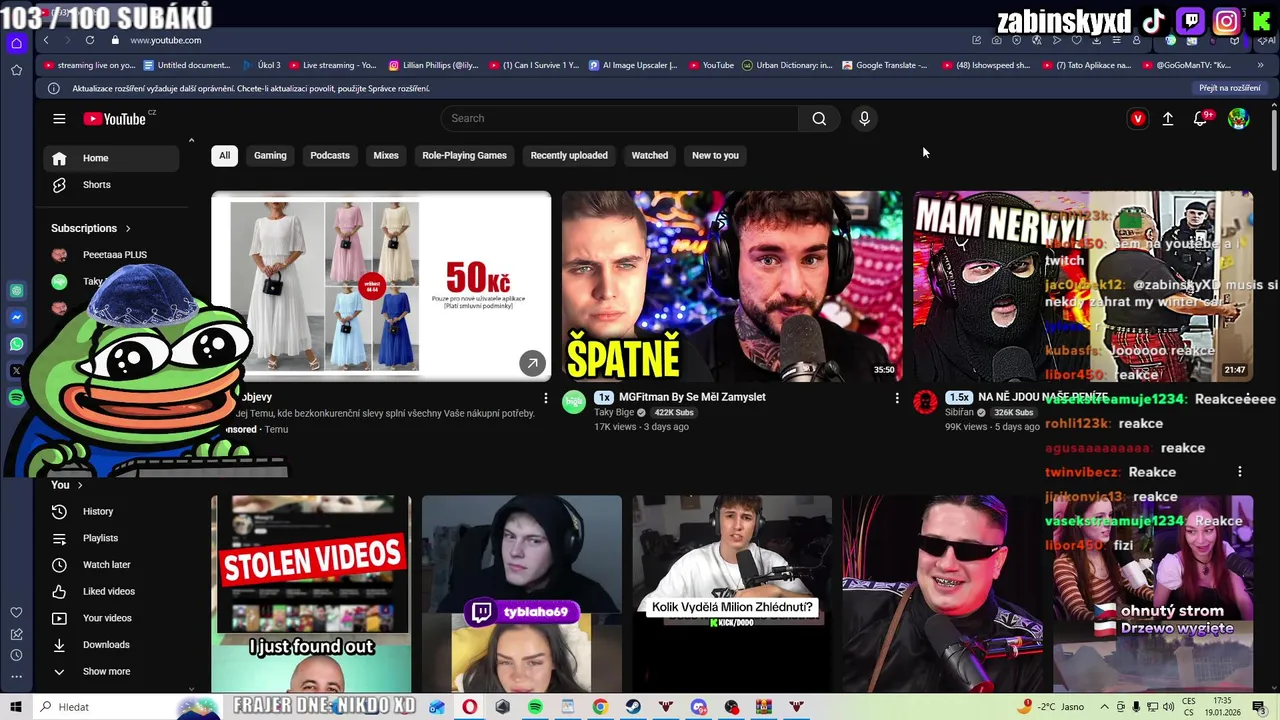Open more options for the Temu ad
The width and height of the screenshot is (1280, 720).
545,398
